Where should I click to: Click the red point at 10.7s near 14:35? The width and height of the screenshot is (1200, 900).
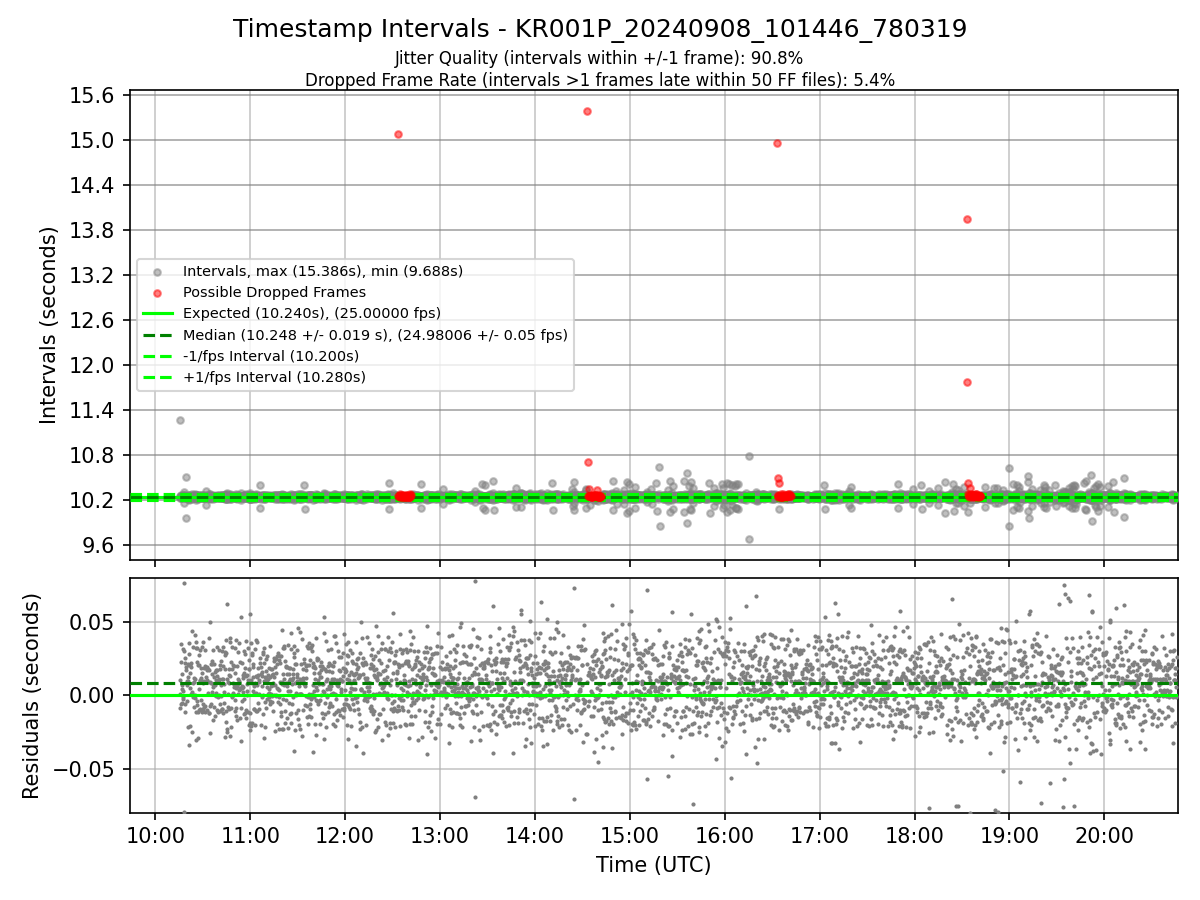tap(588, 462)
